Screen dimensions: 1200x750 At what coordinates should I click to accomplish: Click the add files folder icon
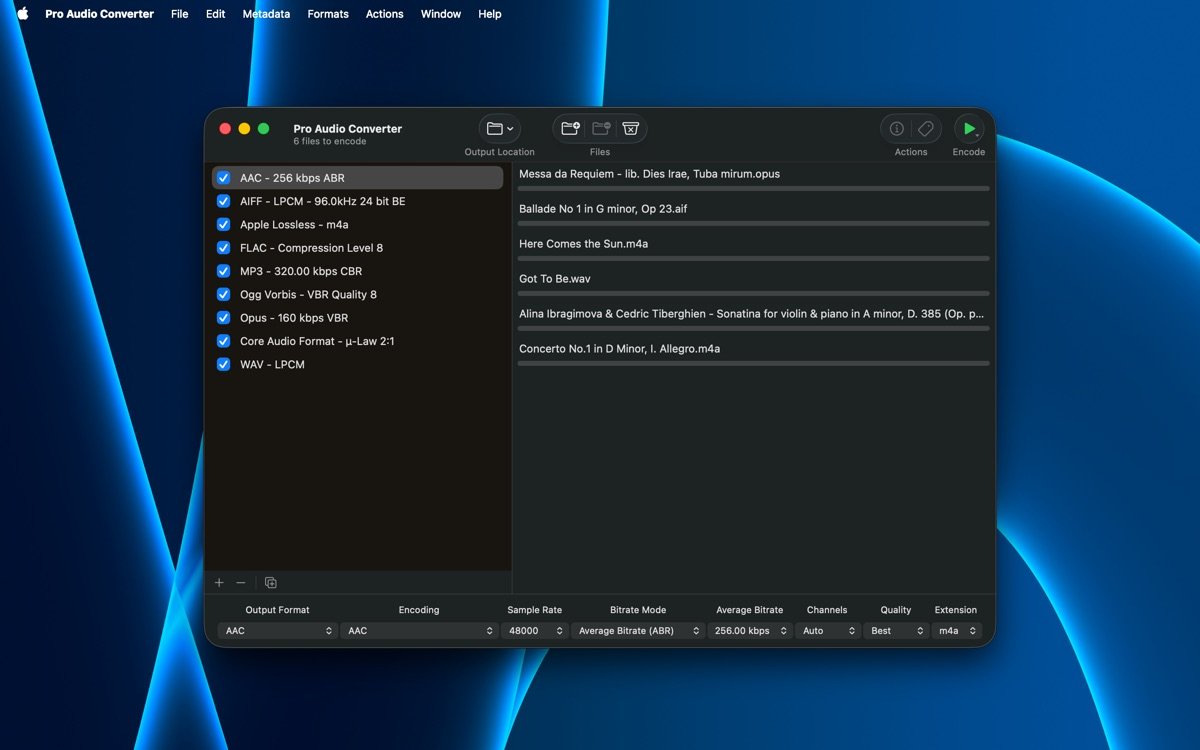tap(570, 129)
